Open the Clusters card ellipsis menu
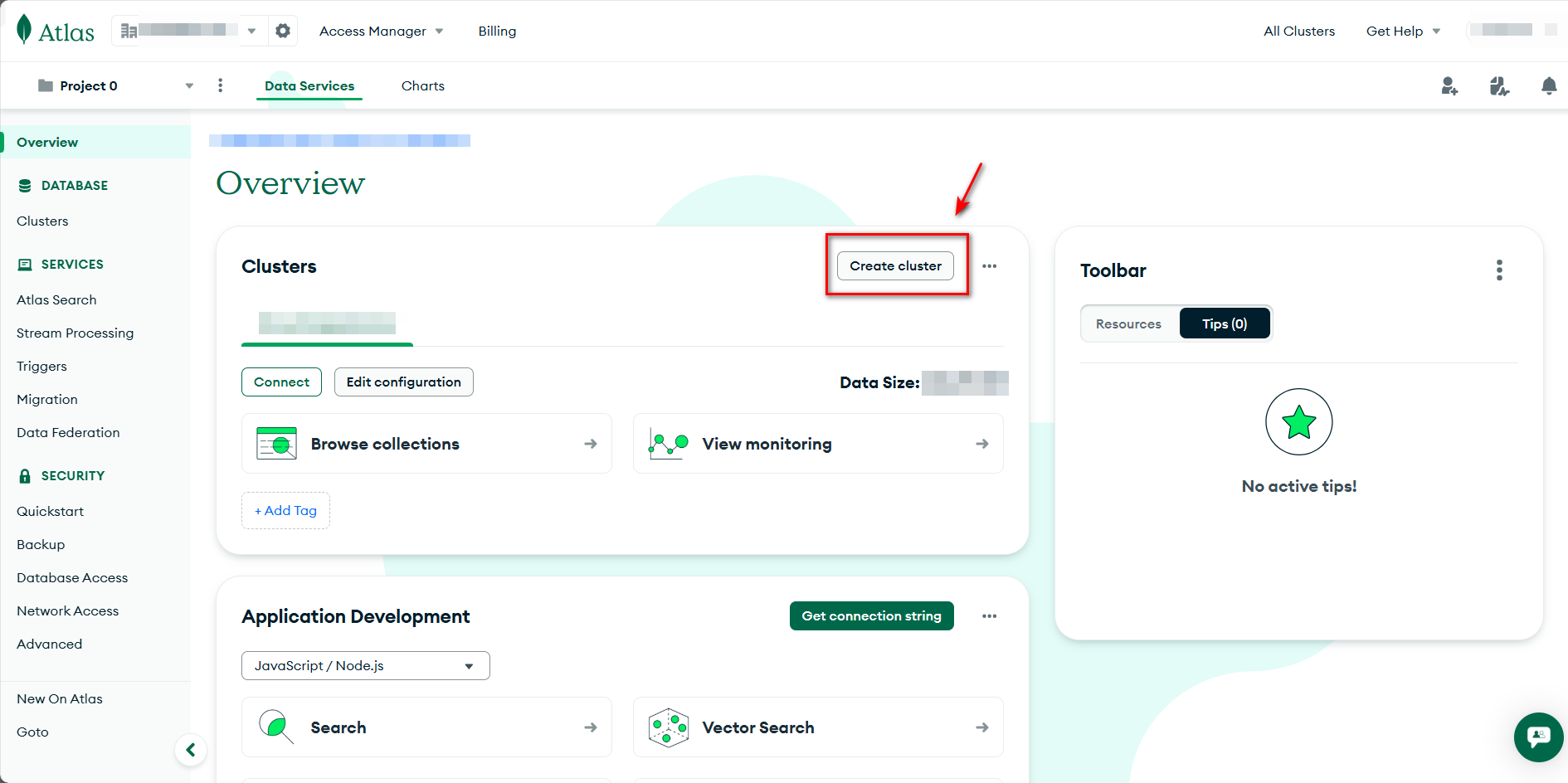Screen dimensions: 1568x783 989,266
